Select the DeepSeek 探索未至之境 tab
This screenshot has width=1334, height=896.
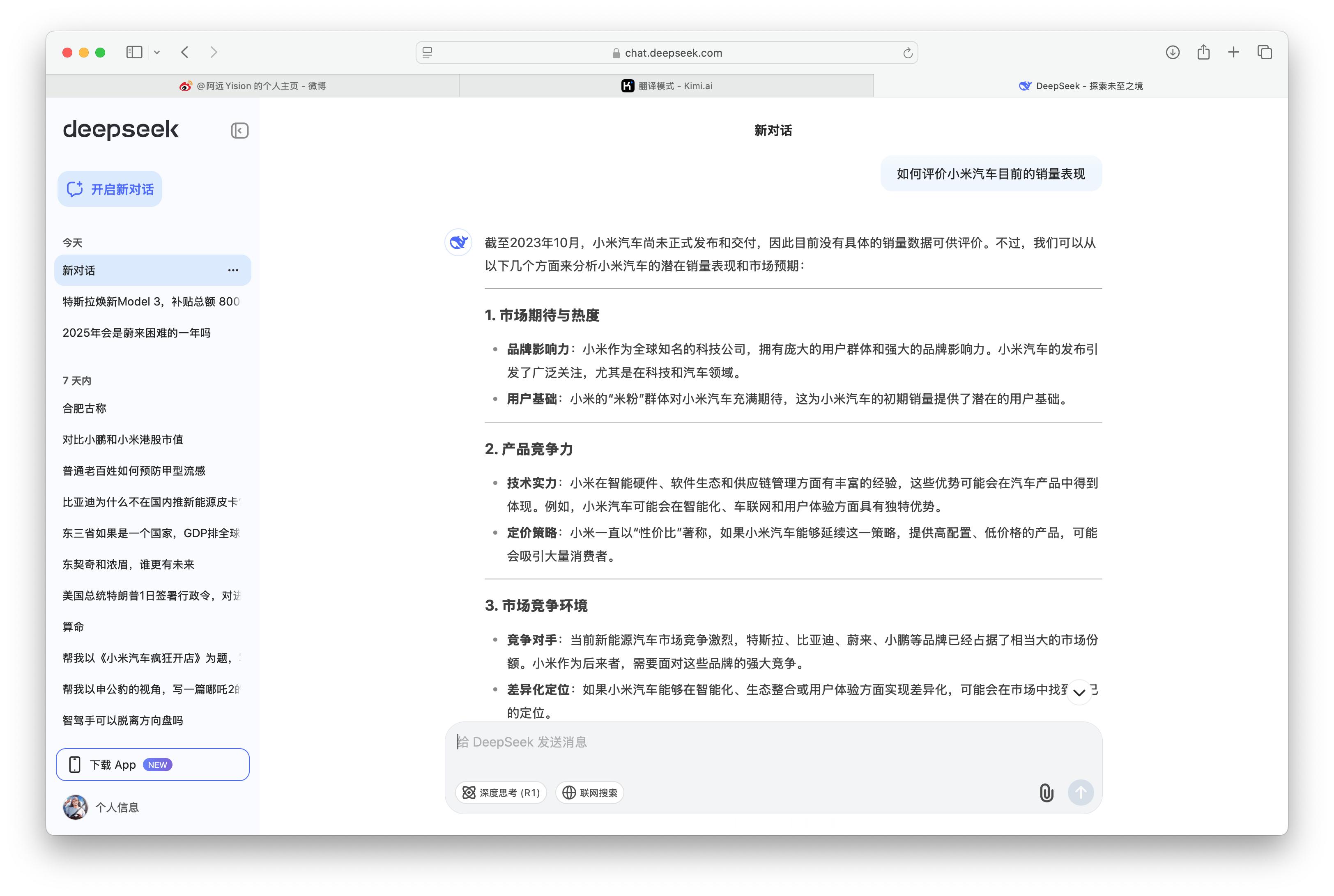[x=1081, y=86]
